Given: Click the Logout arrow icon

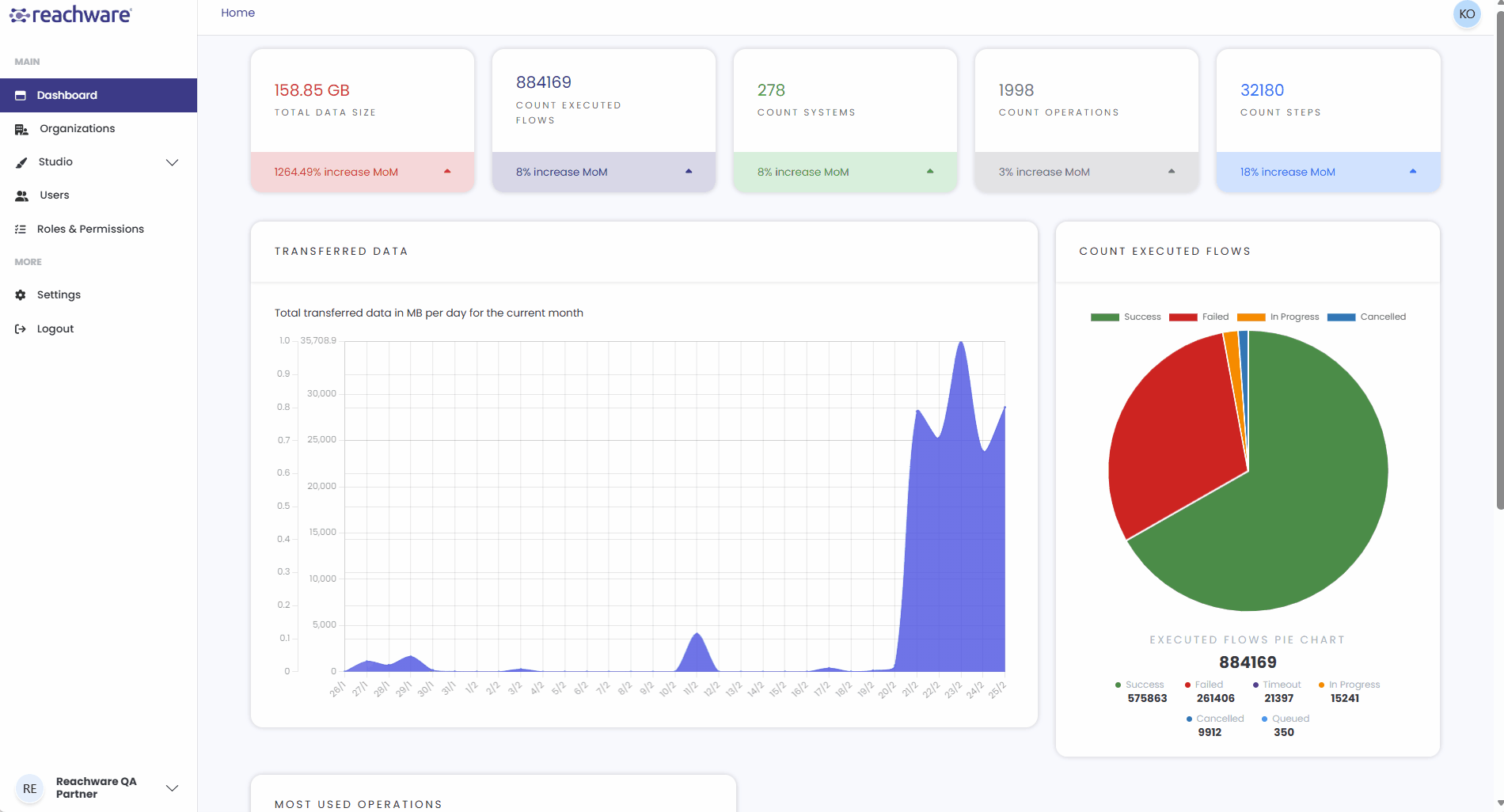Looking at the screenshot, I should [x=21, y=329].
